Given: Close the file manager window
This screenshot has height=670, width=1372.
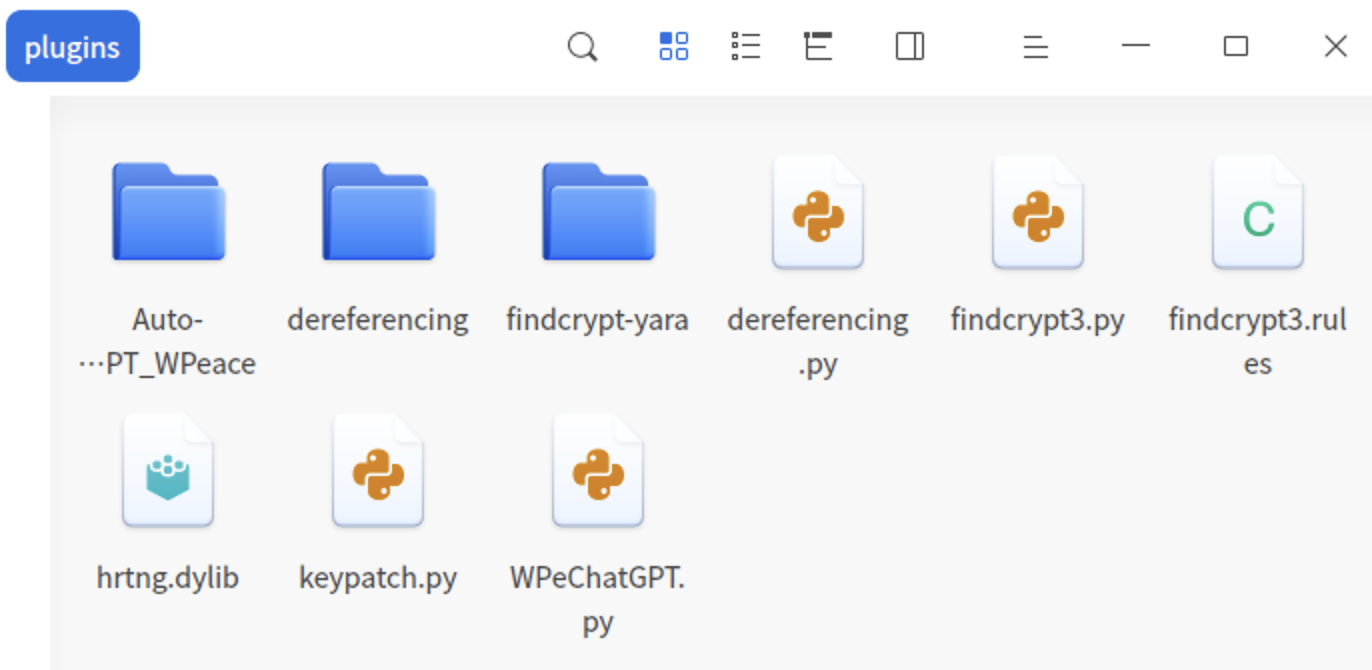Looking at the screenshot, I should pos(1336,46).
